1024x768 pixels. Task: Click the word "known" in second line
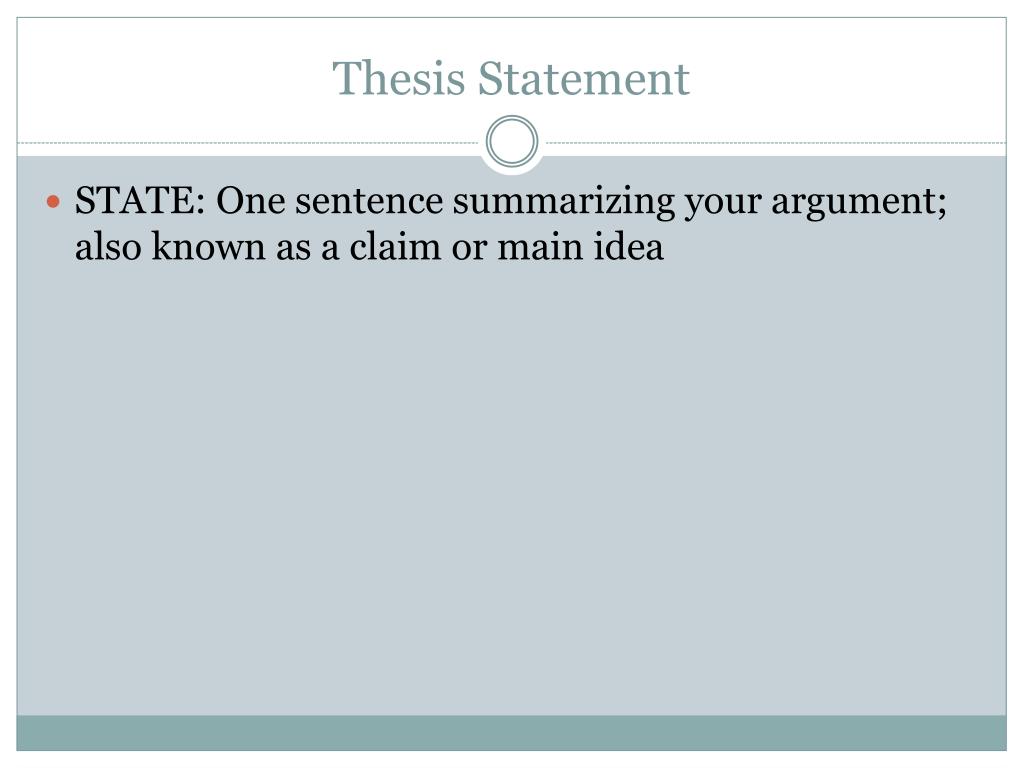pyautogui.click(x=208, y=247)
